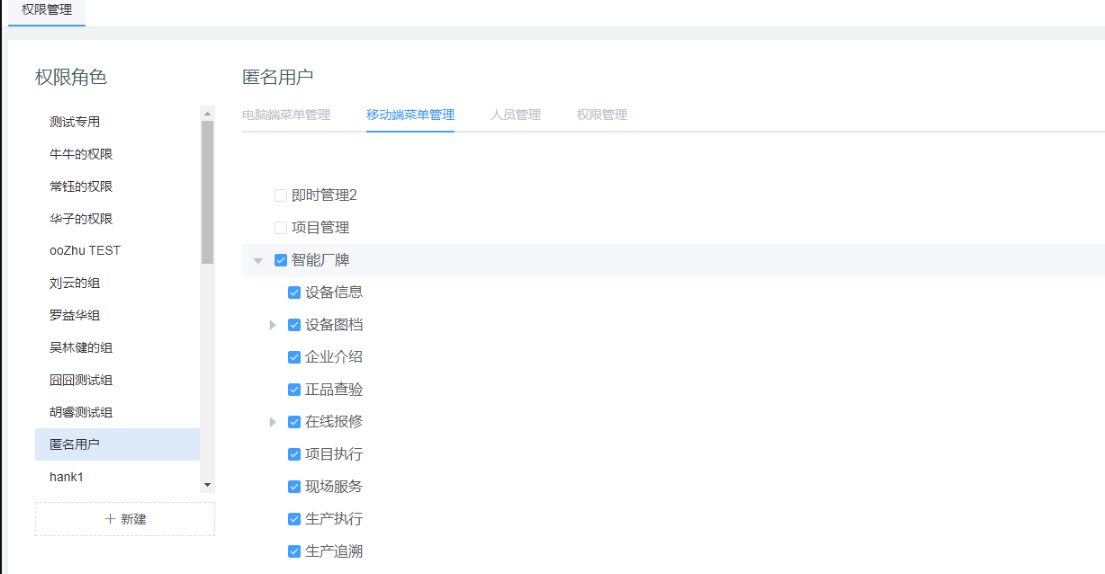
Task: Click the top 权限管理 page tab
Action: coord(46,10)
